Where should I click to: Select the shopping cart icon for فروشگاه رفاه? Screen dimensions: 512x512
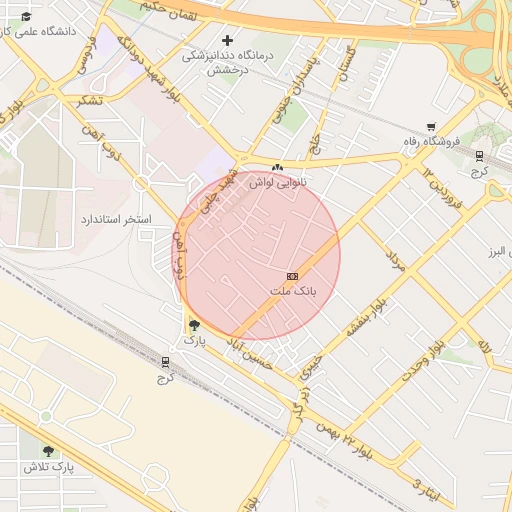[431, 127]
